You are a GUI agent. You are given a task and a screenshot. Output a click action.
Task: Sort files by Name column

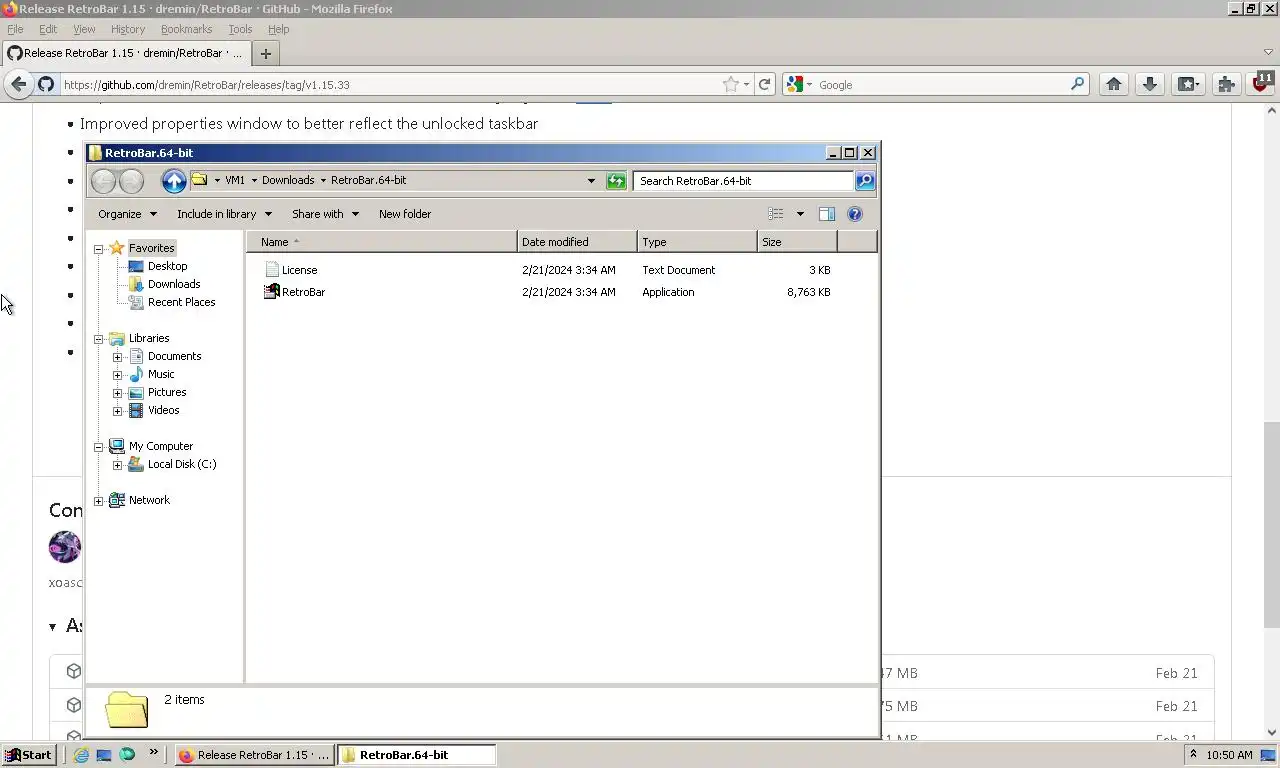click(x=382, y=242)
